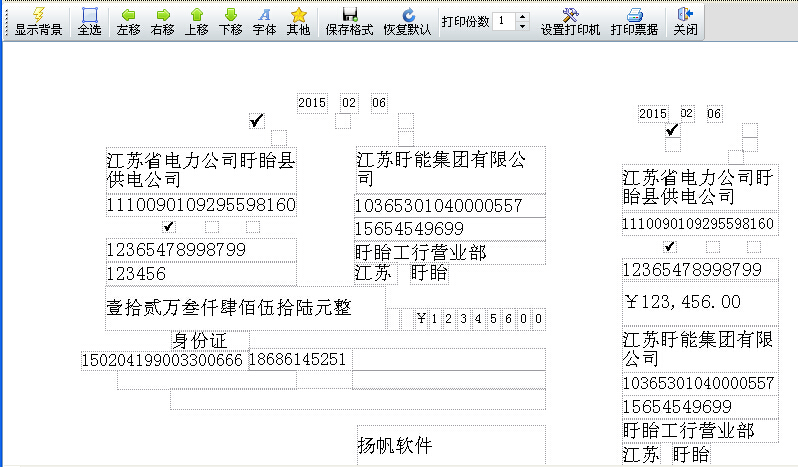Toggle the checked box below left date
This screenshot has width=798, height=467.
tap(257, 121)
